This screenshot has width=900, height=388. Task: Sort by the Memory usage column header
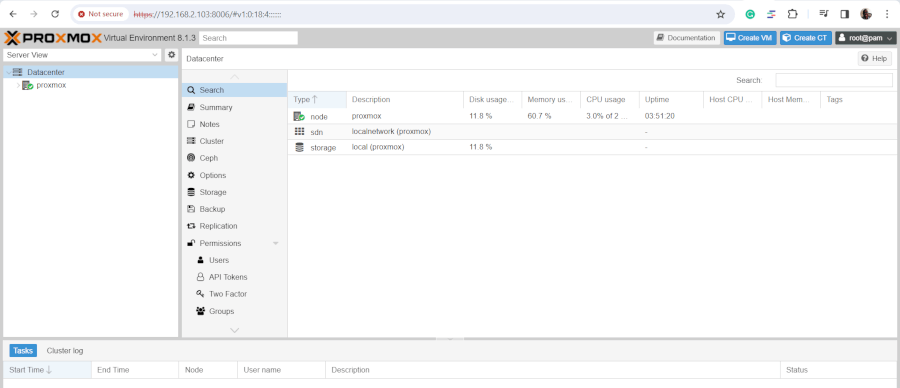tap(551, 99)
